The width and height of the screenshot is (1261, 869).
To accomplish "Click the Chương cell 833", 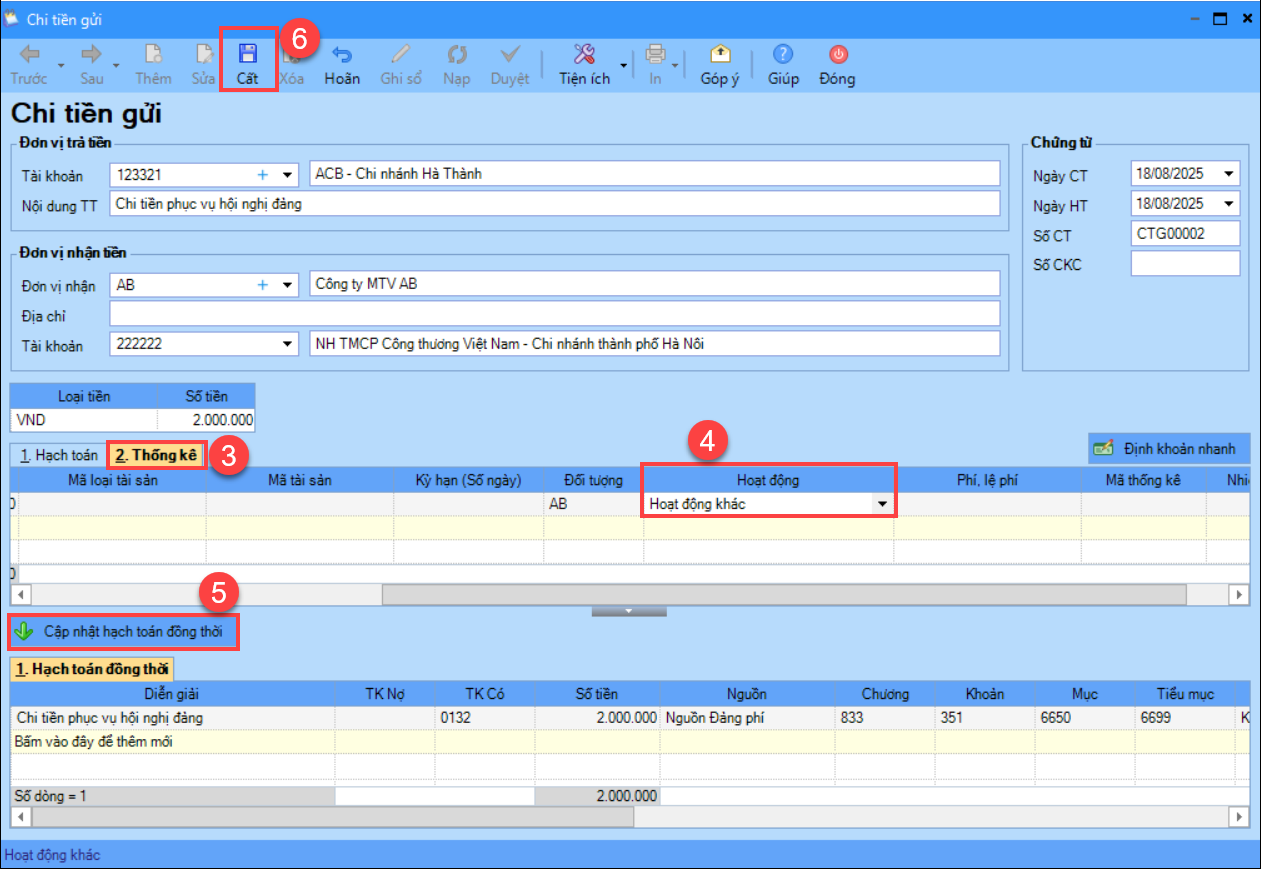I will pyautogui.click(x=885, y=718).
